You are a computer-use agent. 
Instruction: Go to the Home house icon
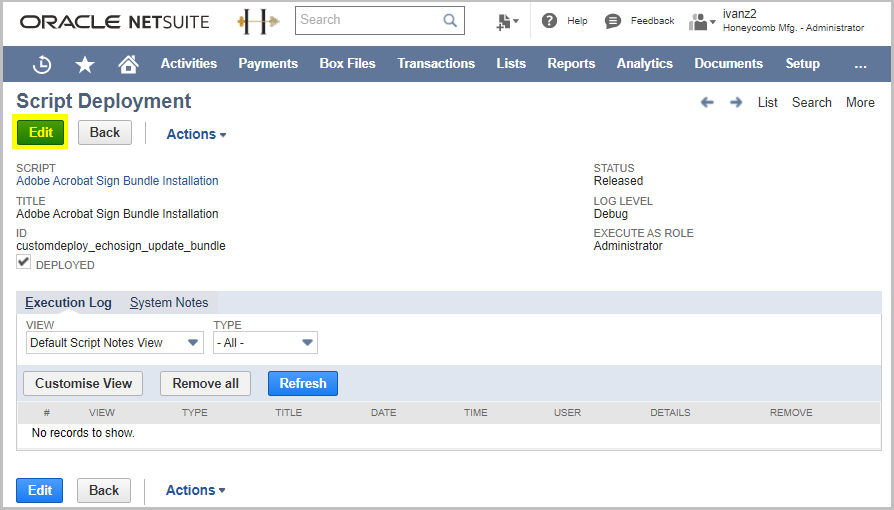128,64
